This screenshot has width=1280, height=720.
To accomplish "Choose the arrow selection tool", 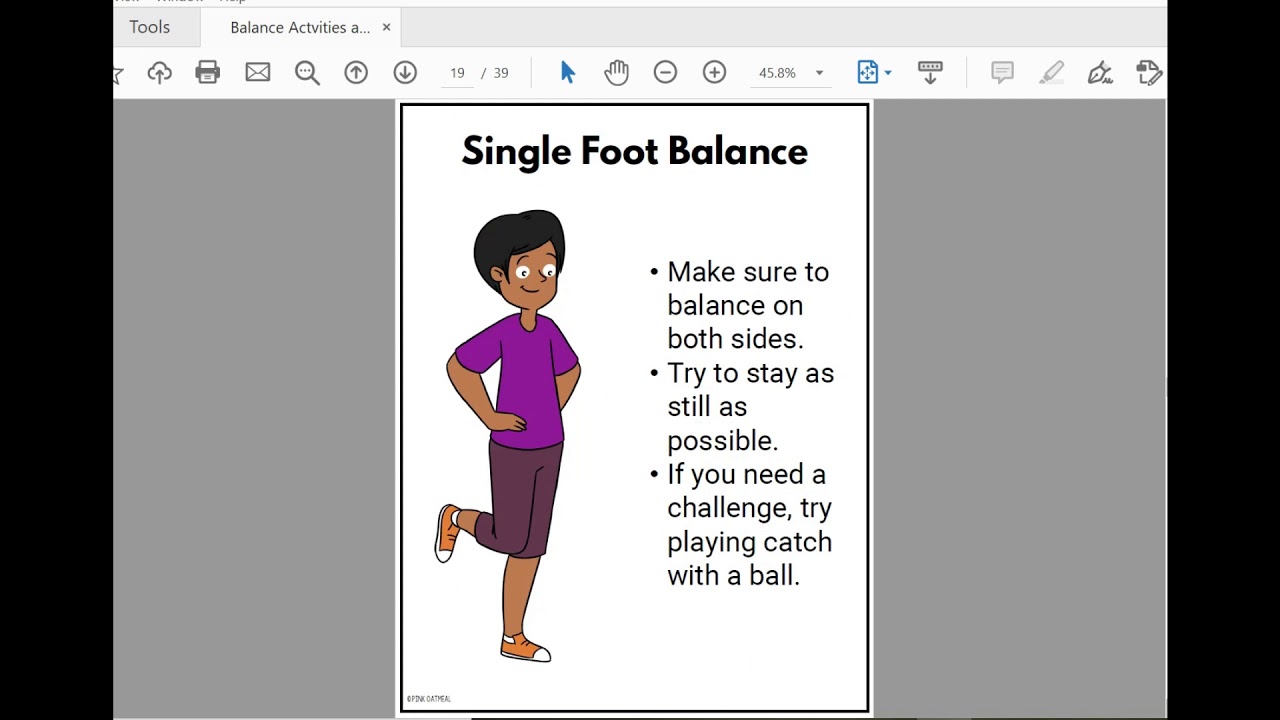I will [x=568, y=73].
